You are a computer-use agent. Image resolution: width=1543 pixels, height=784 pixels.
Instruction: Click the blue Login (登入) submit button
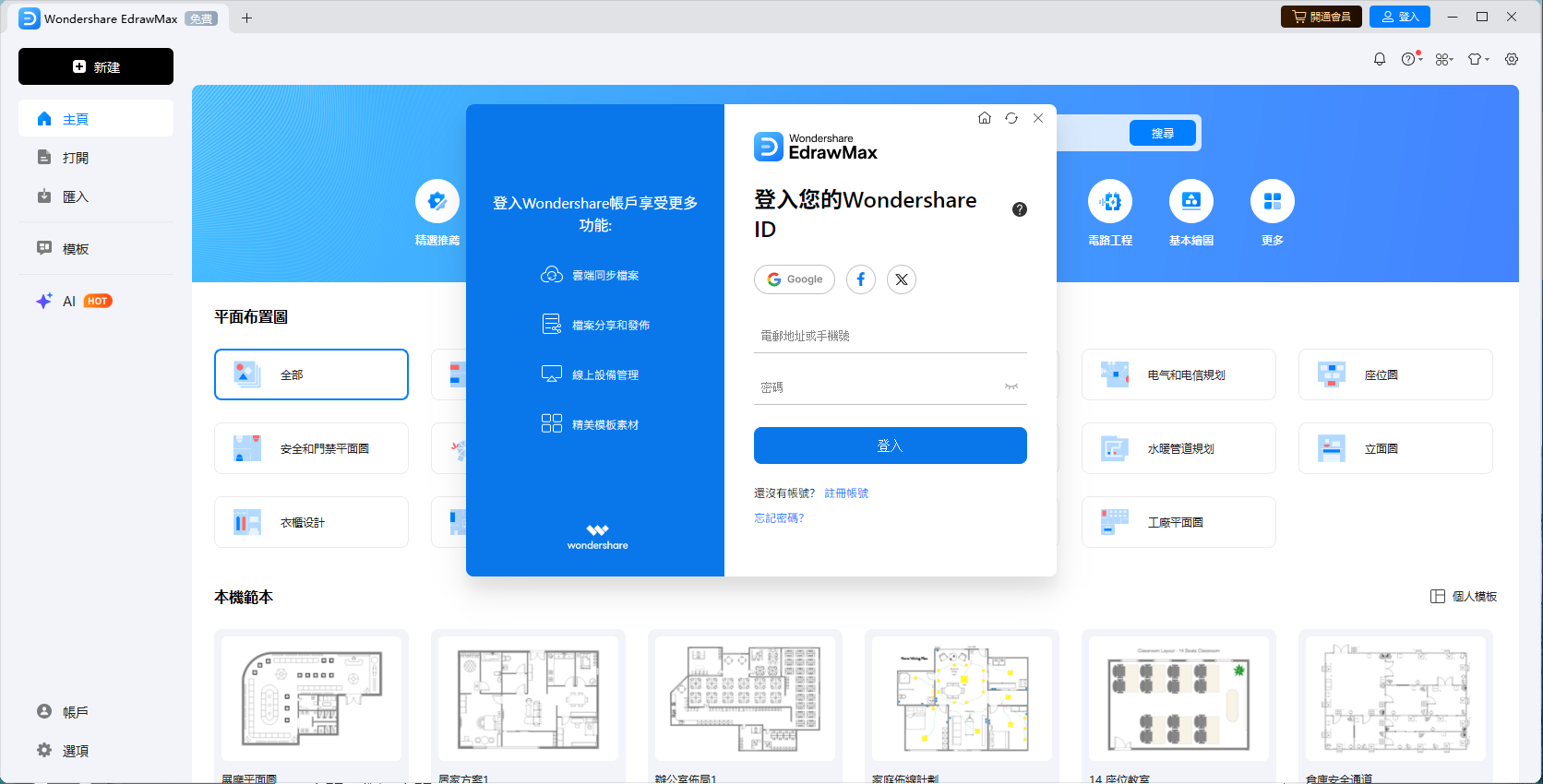891,445
